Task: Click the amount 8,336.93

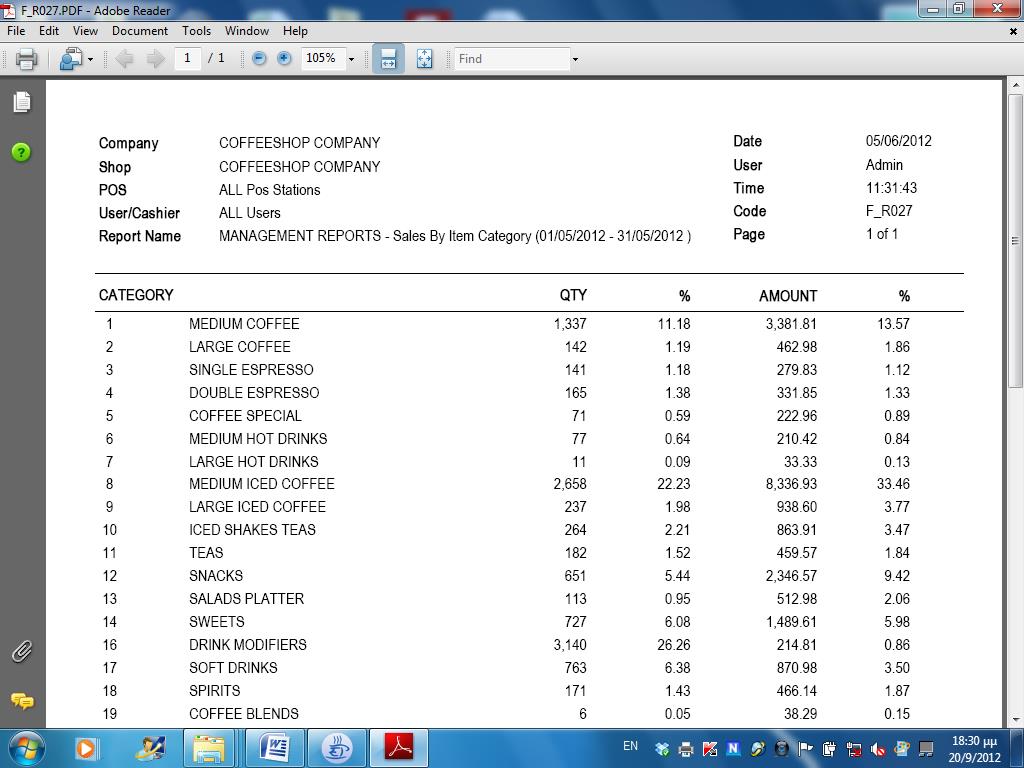Action: point(791,484)
